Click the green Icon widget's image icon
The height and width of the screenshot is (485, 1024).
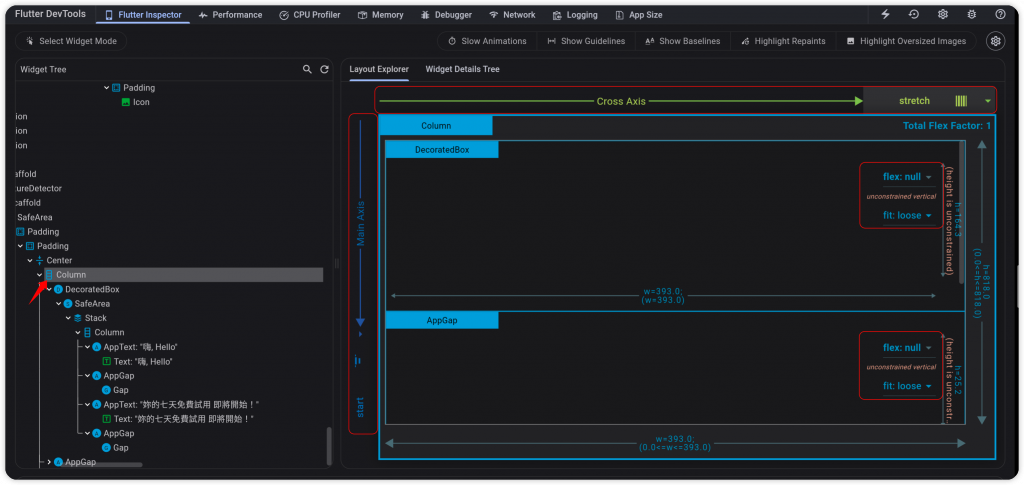(x=126, y=102)
